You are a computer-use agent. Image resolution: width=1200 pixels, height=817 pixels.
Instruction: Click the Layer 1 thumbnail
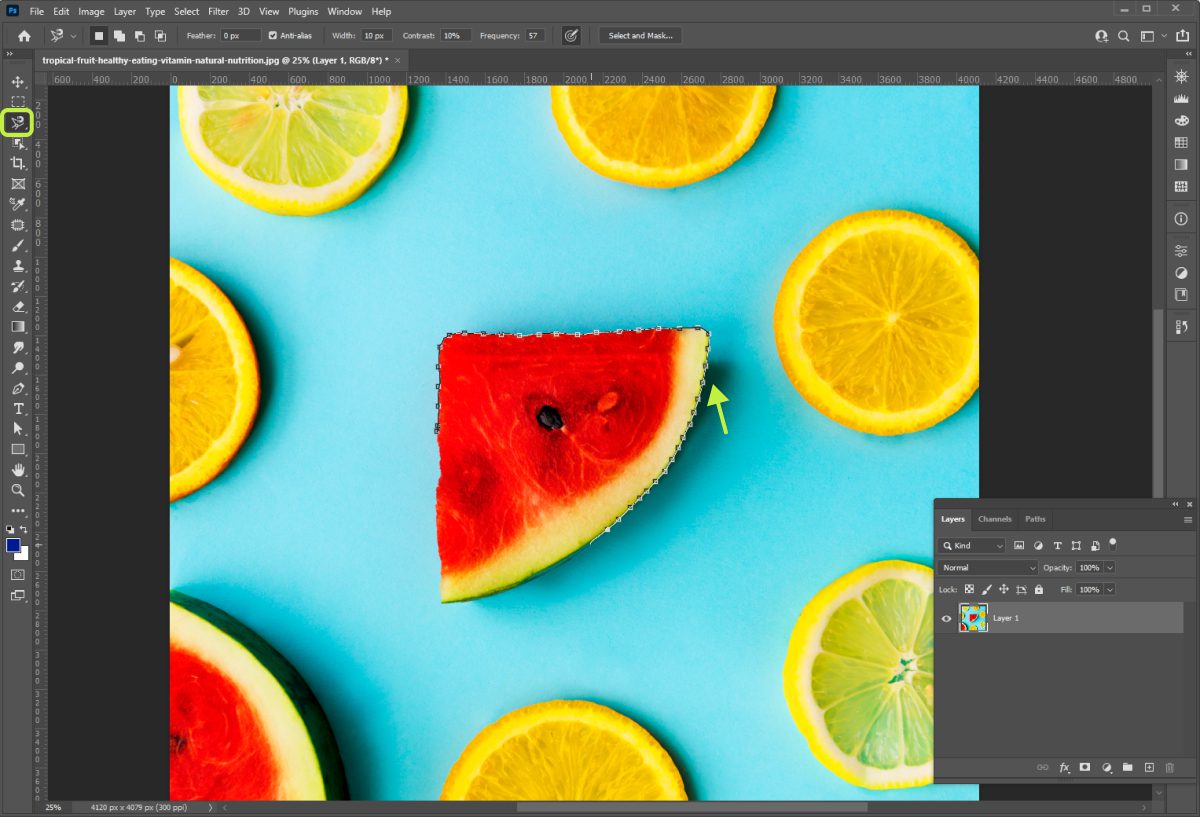tap(973, 618)
